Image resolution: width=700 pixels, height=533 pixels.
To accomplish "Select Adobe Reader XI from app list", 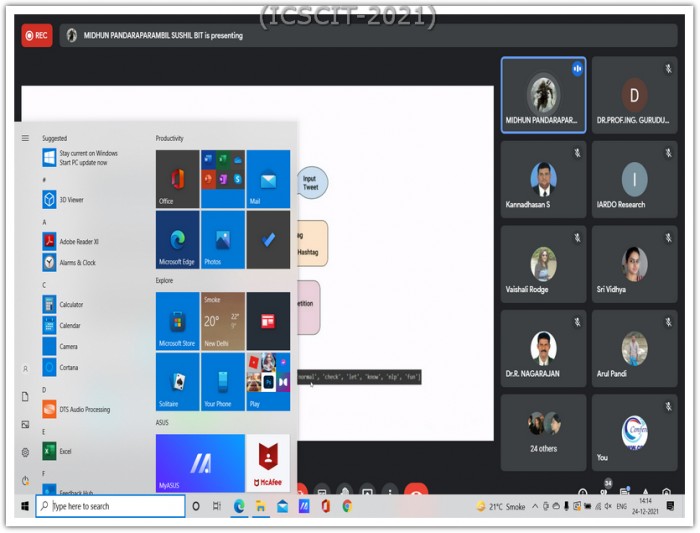I will [x=78, y=241].
